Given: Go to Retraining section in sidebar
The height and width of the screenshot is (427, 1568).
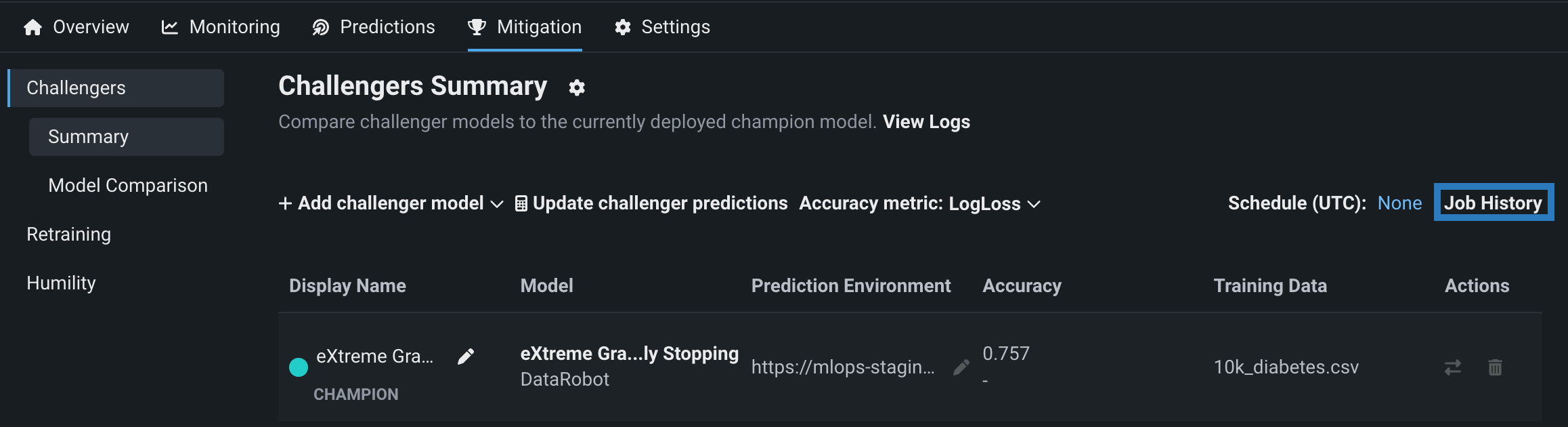Looking at the screenshot, I should 68,235.
